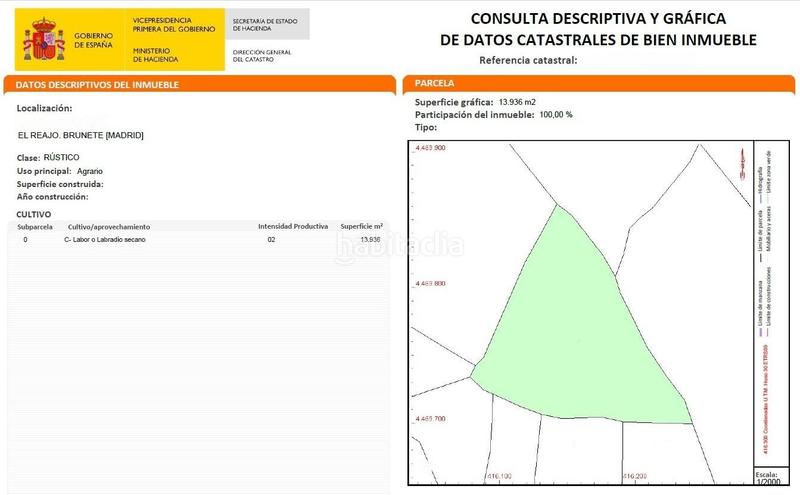Viewport: 800px width, 495px height.
Task: Click X-coordinate label '416.200' on map
Action: (635, 476)
